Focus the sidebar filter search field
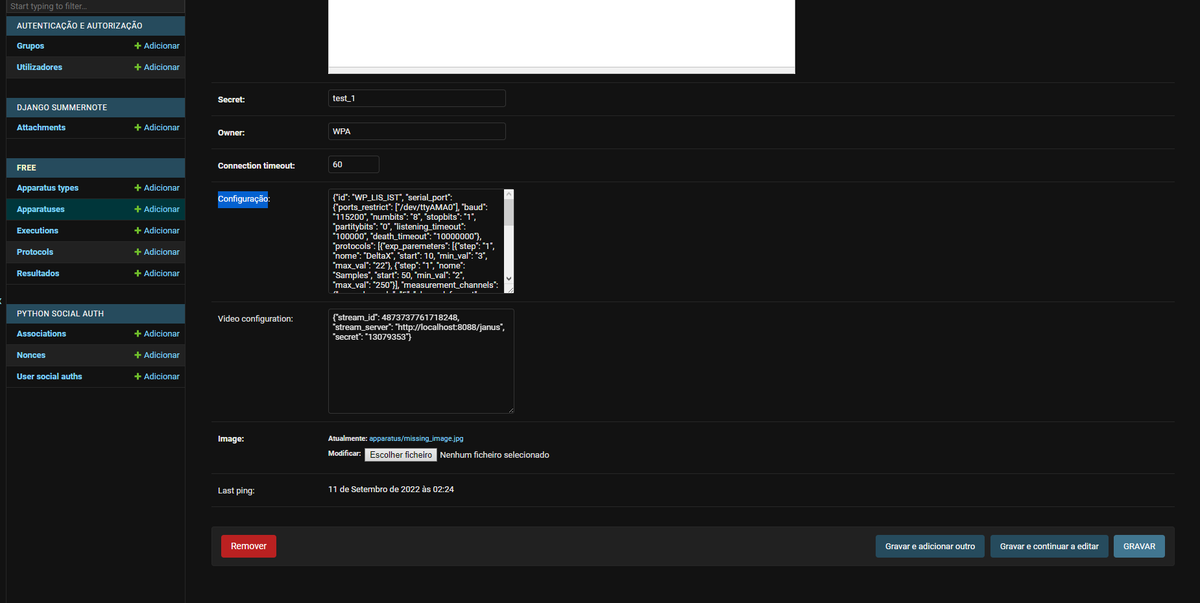 pyautogui.click(x=92, y=6)
